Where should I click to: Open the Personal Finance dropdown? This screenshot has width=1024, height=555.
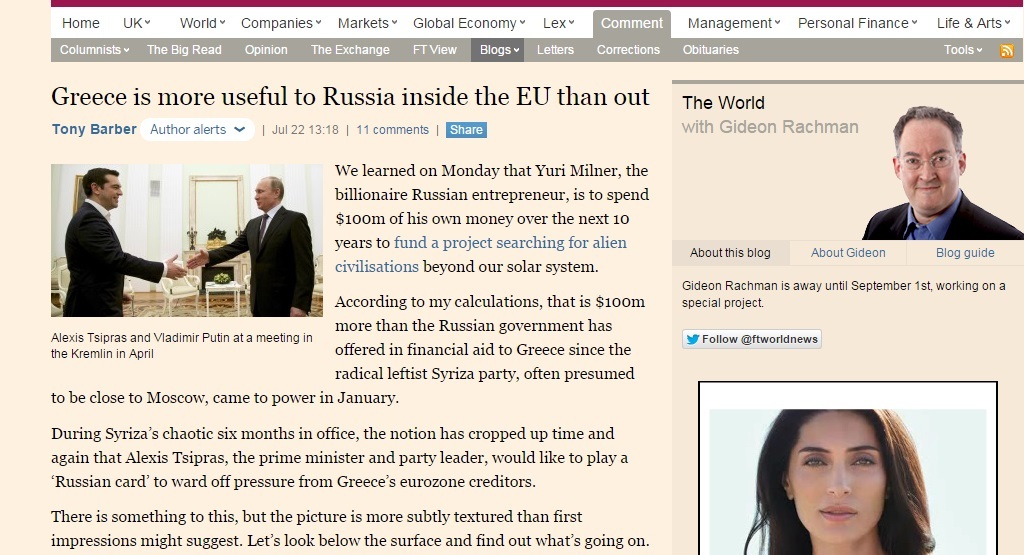[857, 24]
